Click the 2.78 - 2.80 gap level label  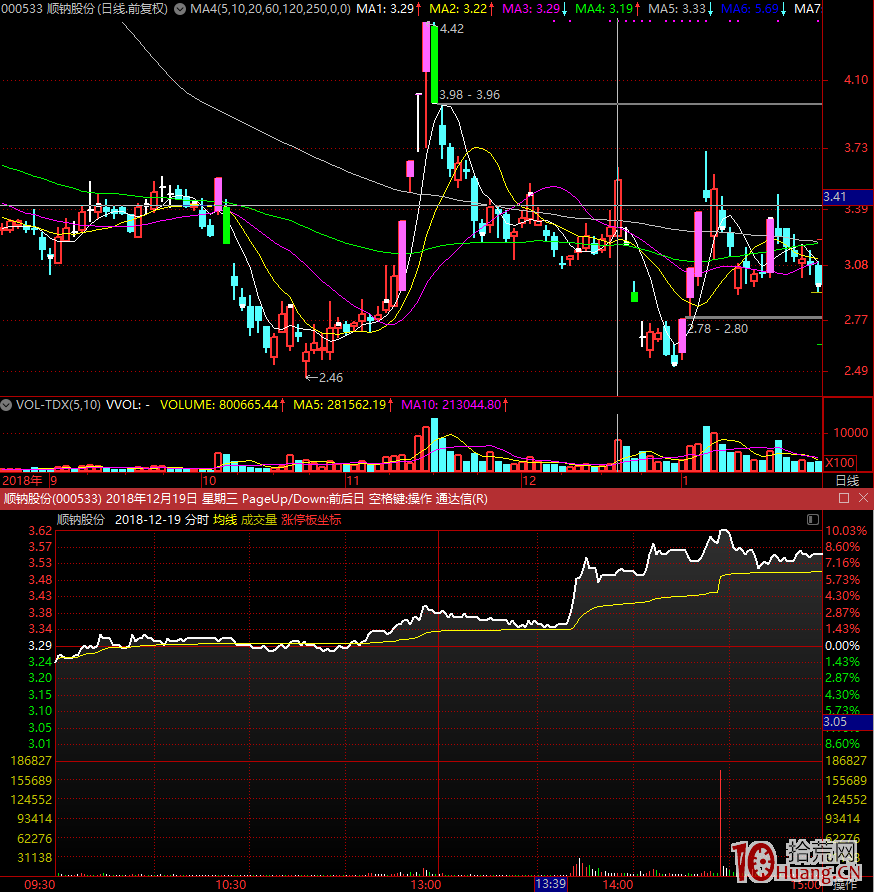click(x=717, y=328)
